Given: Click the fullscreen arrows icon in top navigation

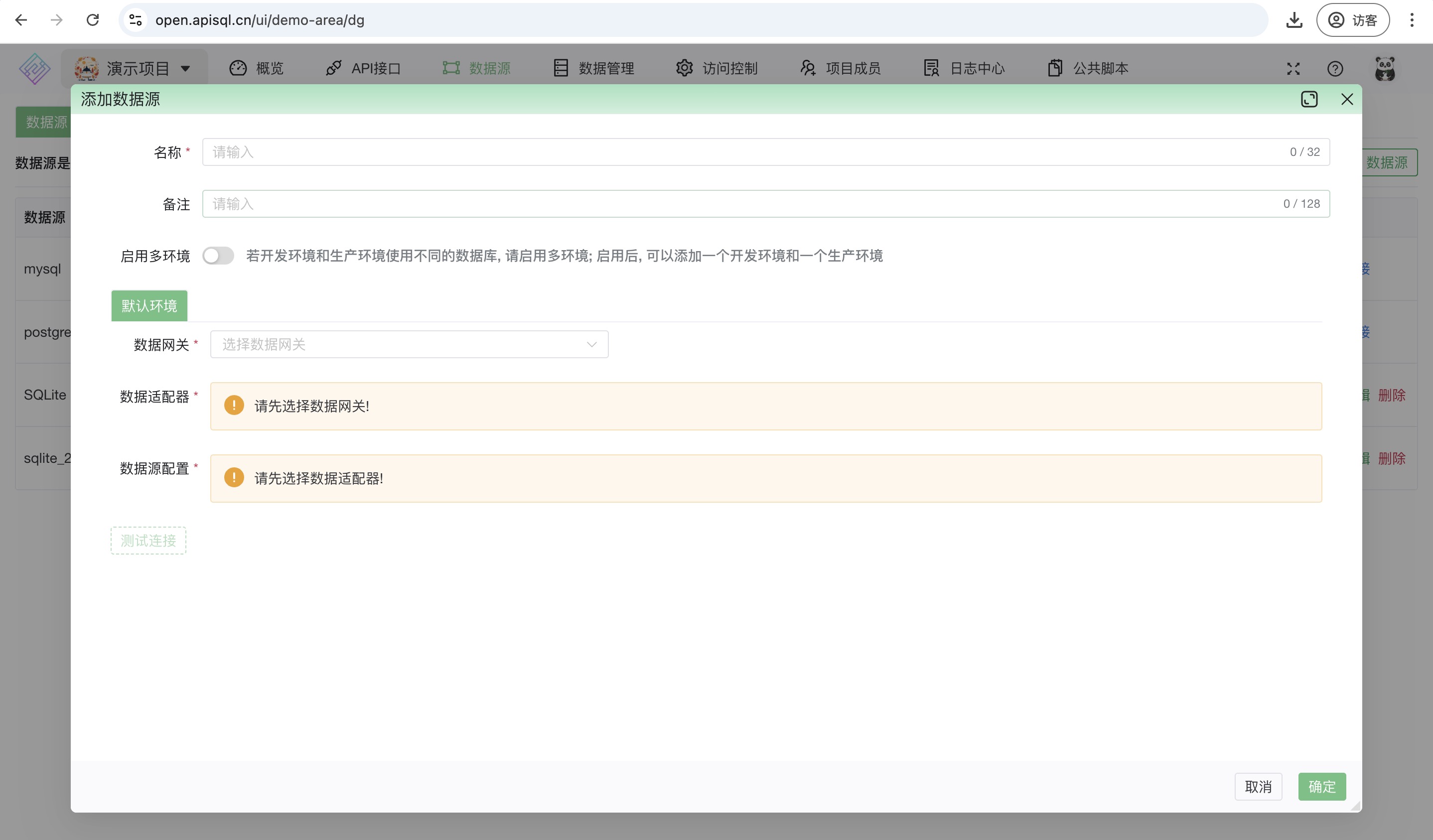Looking at the screenshot, I should point(1293,69).
